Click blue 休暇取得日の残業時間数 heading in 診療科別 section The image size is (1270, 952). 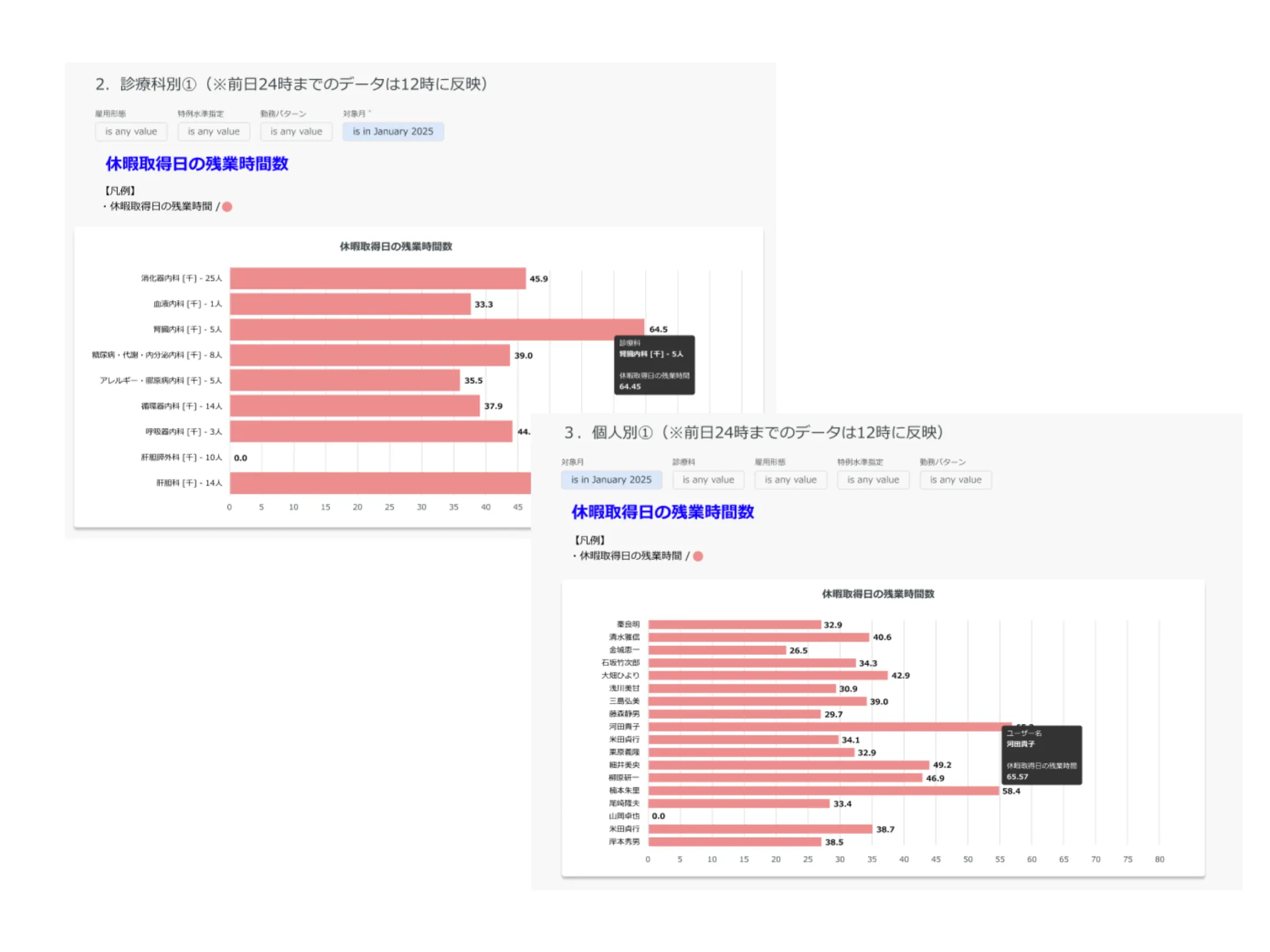196,164
